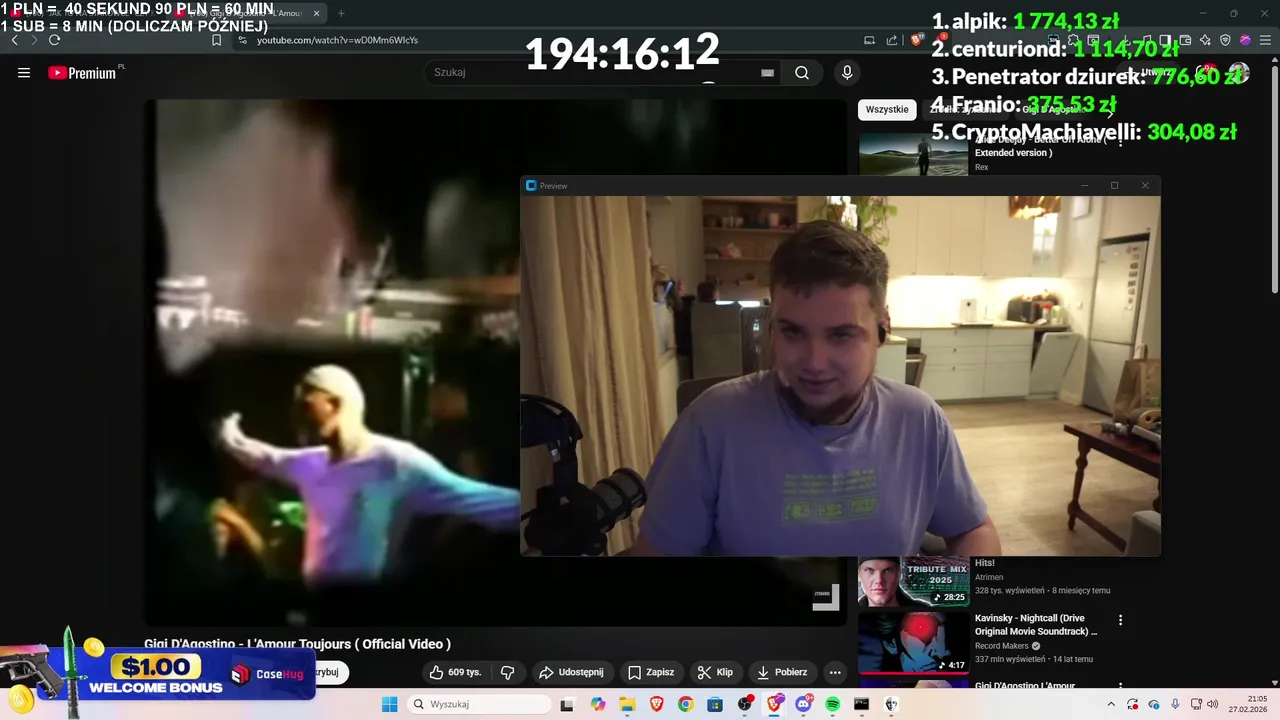
Task: Create a clip with the Klip button
Action: coord(715,672)
